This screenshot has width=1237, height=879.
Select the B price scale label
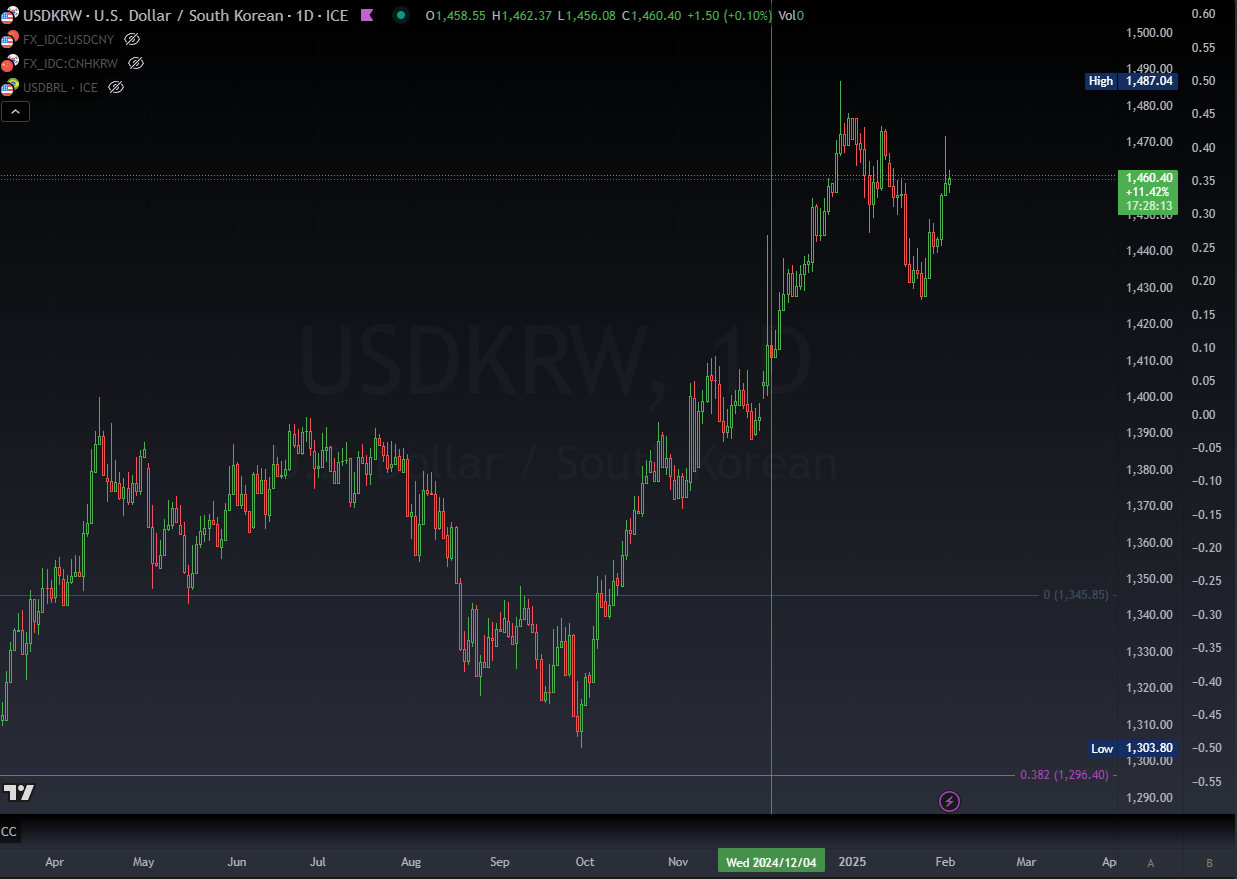click(1209, 863)
